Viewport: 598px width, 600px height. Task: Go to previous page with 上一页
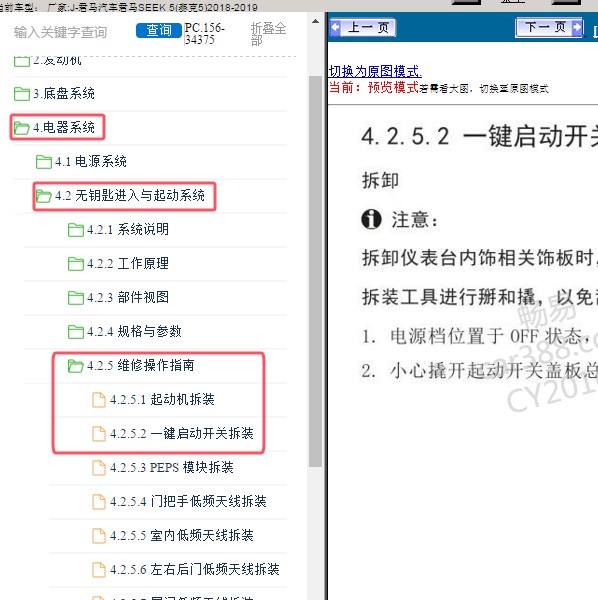362,28
